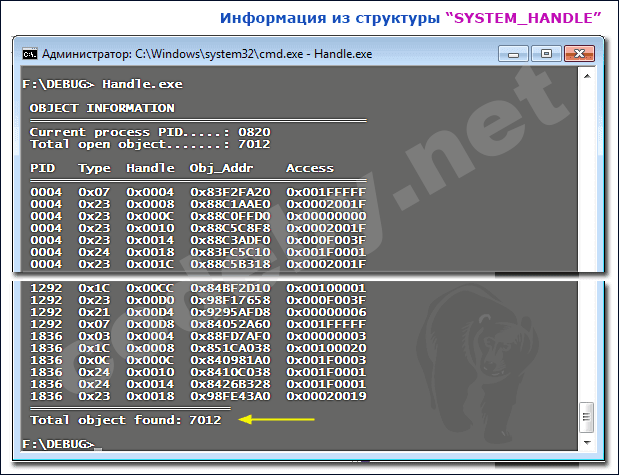The image size is (619, 475).
Task: Minimize the cmd.exe window
Action: 513,54
